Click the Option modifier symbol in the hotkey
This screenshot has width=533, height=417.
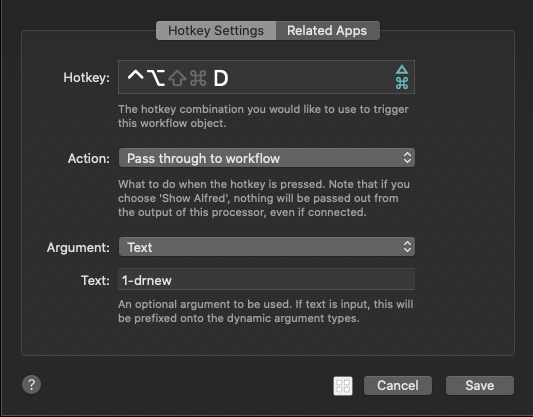point(156,78)
